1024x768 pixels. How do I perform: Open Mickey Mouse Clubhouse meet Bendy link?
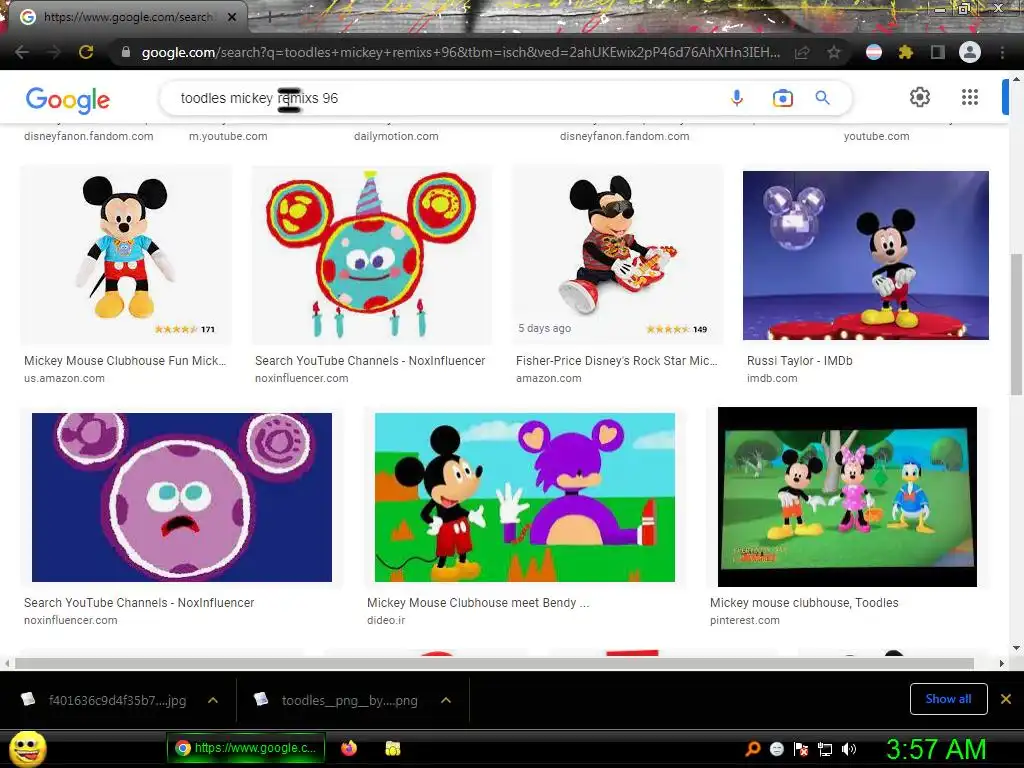[x=477, y=603]
